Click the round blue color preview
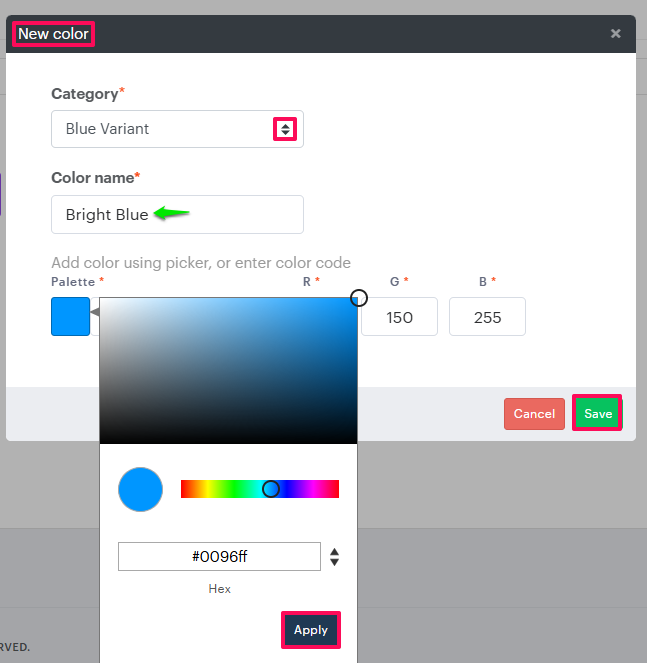Screen dimensions: 647x663 (x=140, y=490)
